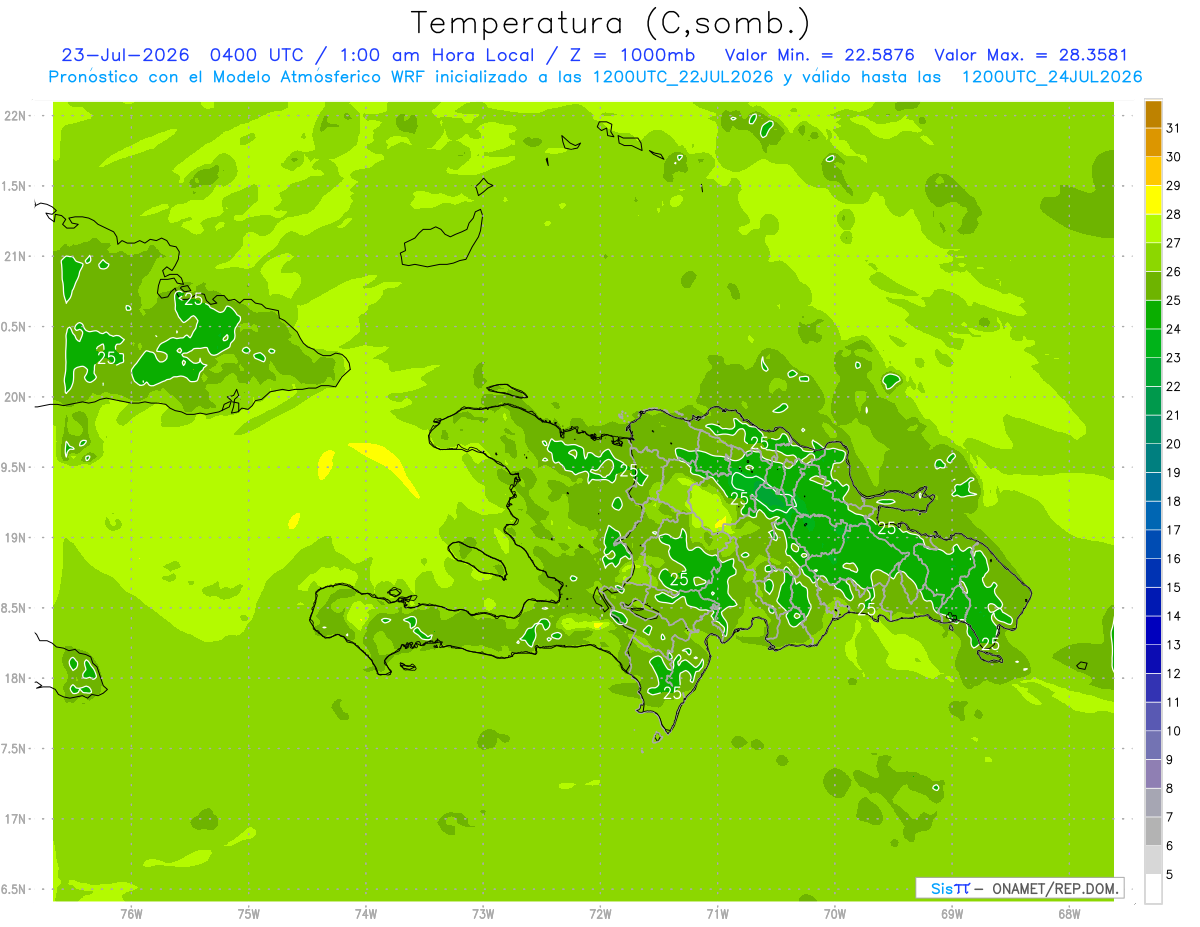1200x927 pixels.
Task: Click the title "Temperatura (C,somb.)"
Action: (x=611, y=23)
